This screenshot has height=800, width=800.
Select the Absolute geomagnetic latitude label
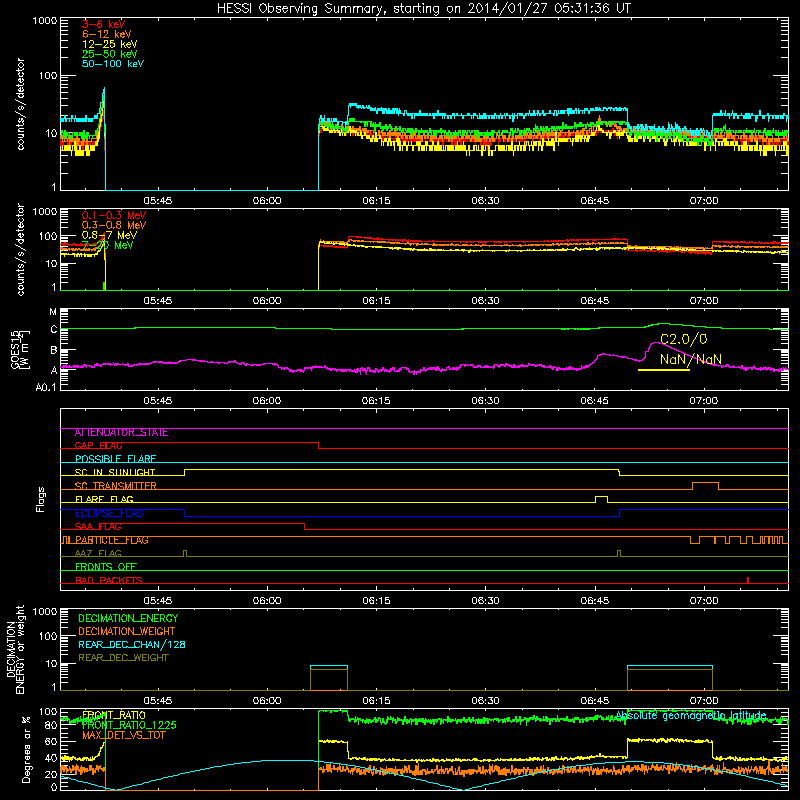pos(691,716)
